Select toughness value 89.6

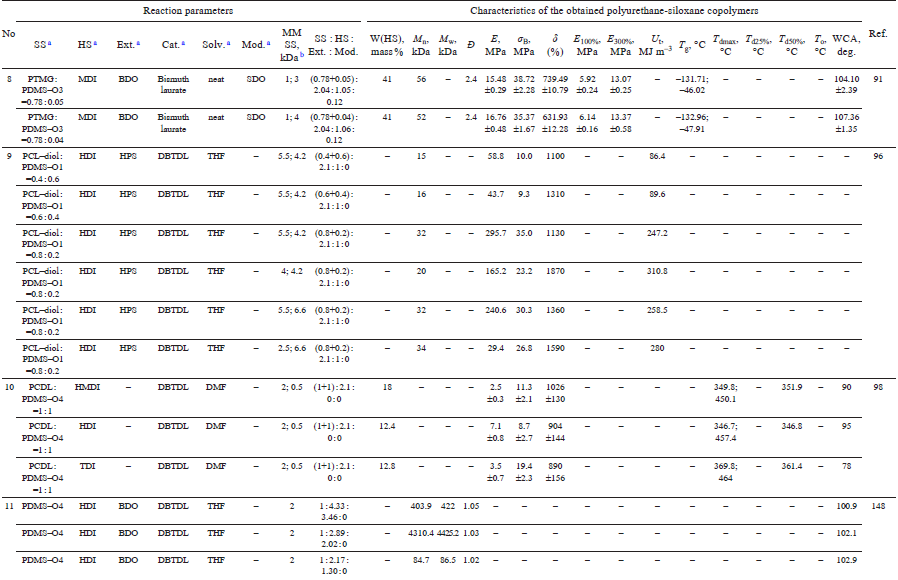point(657,194)
